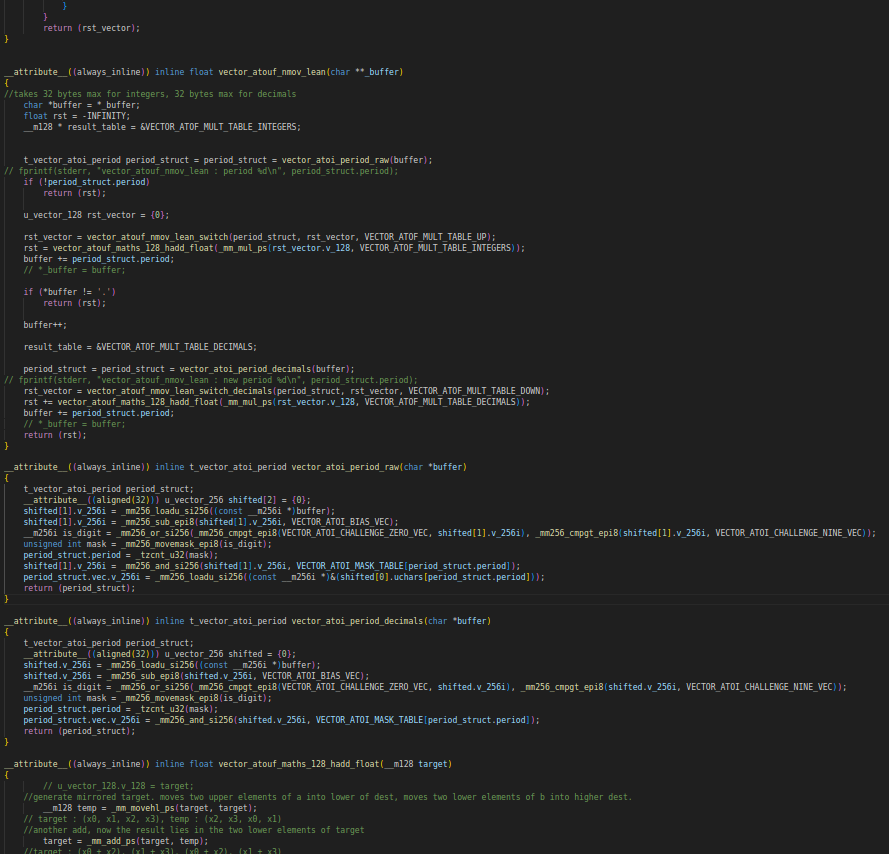Click the 'return (rst_vector);' line
This screenshot has height=854, width=889.
pos(91,28)
